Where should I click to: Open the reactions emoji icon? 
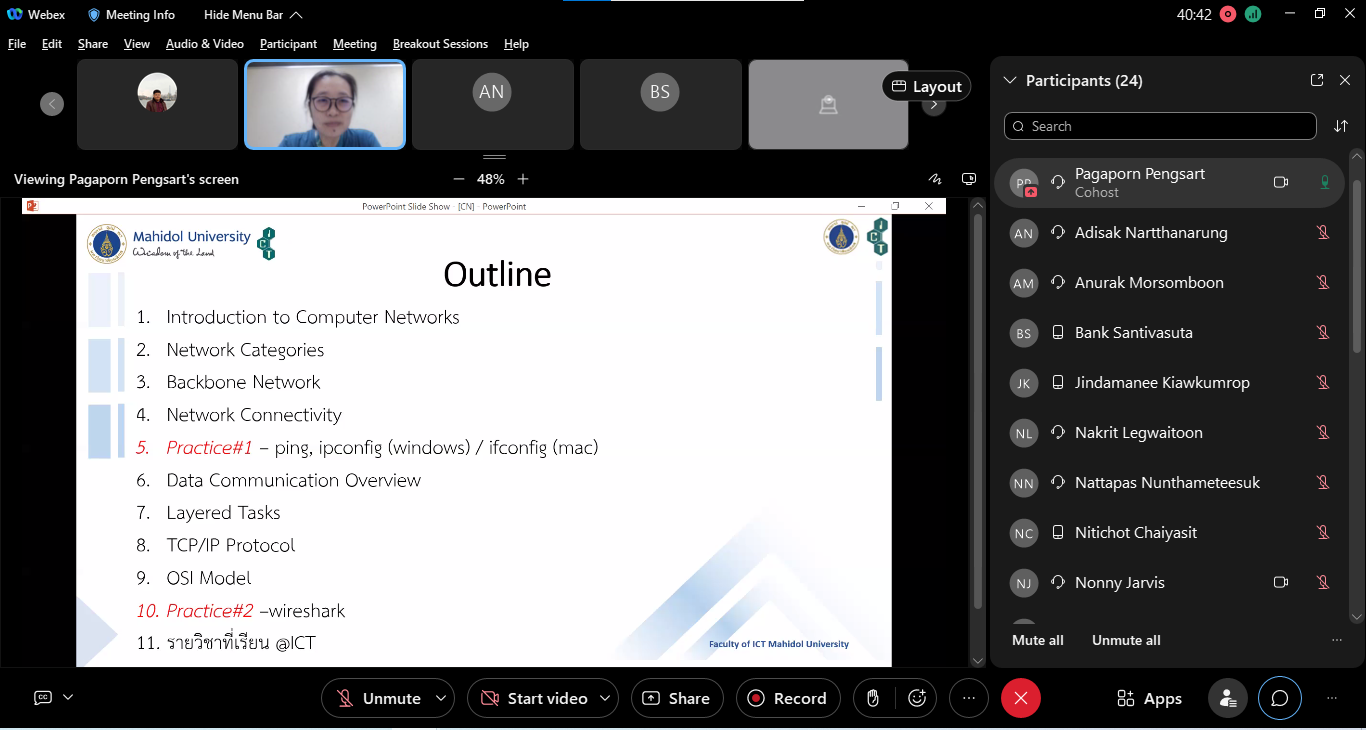coord(917,698)
